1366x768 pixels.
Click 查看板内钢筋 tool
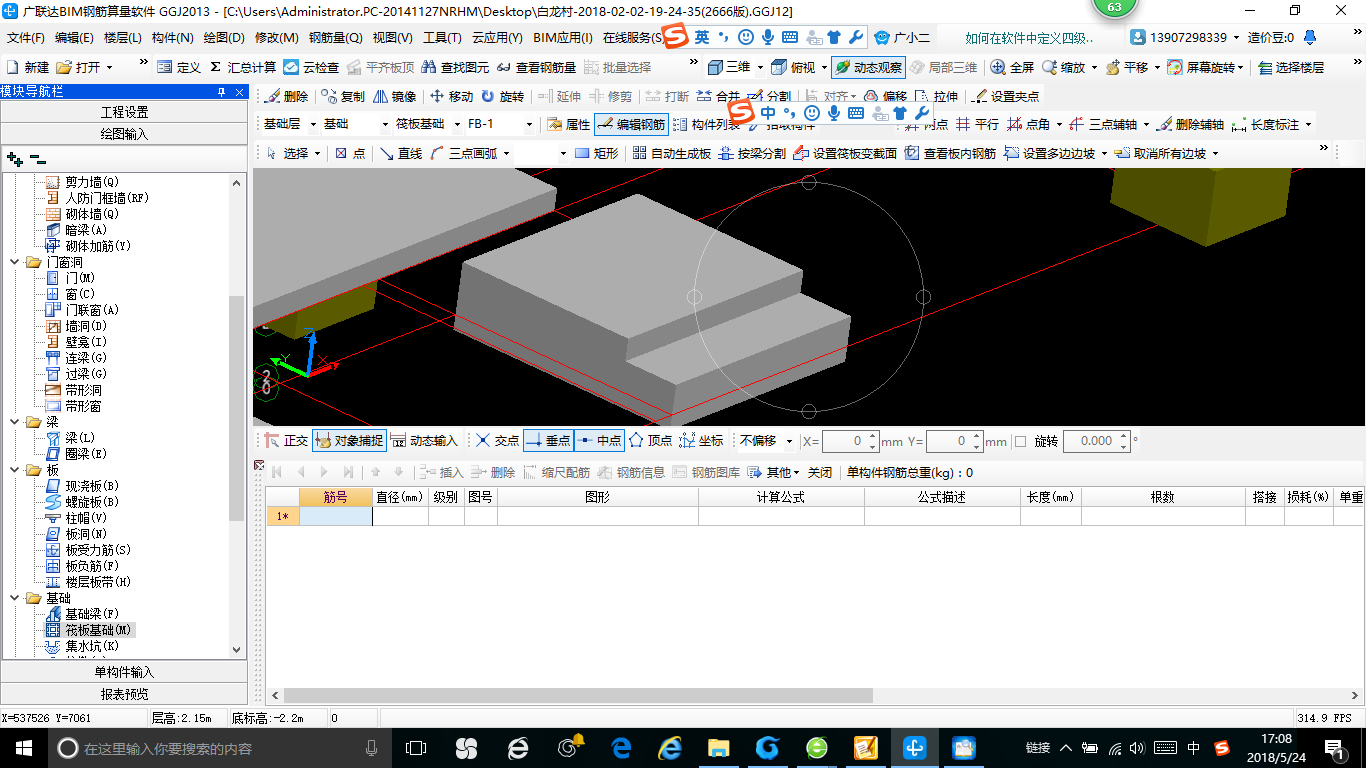[x=950, y=153]
